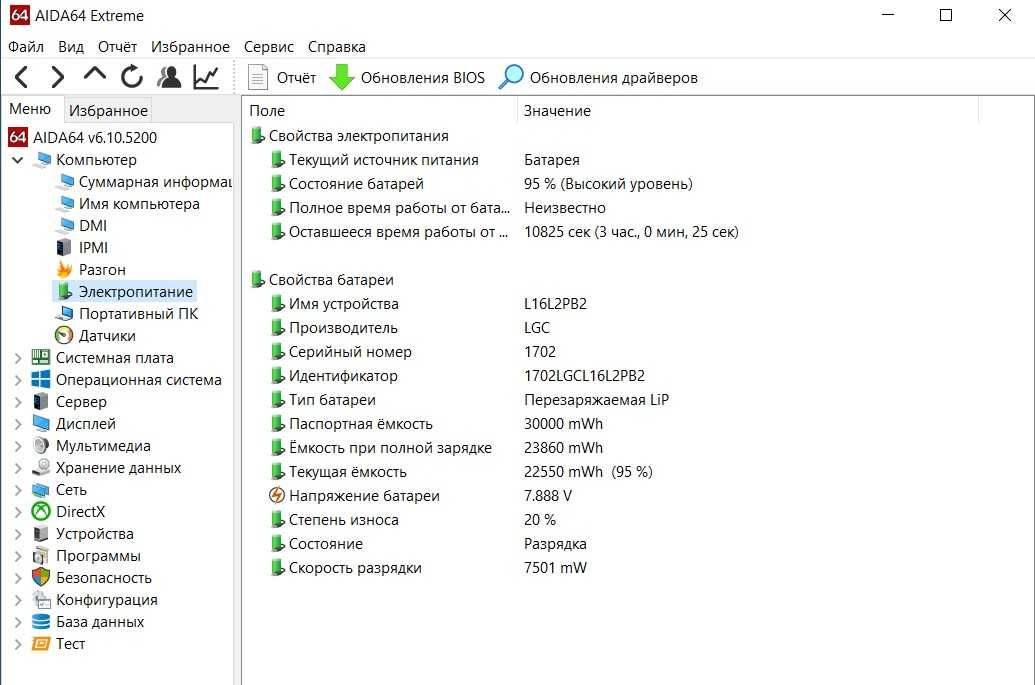The width and height of the screenshot is (1035, 685).
Task: Select the Свойства электропитания group row
Action: pyautogui.click(x=358, y=135)
